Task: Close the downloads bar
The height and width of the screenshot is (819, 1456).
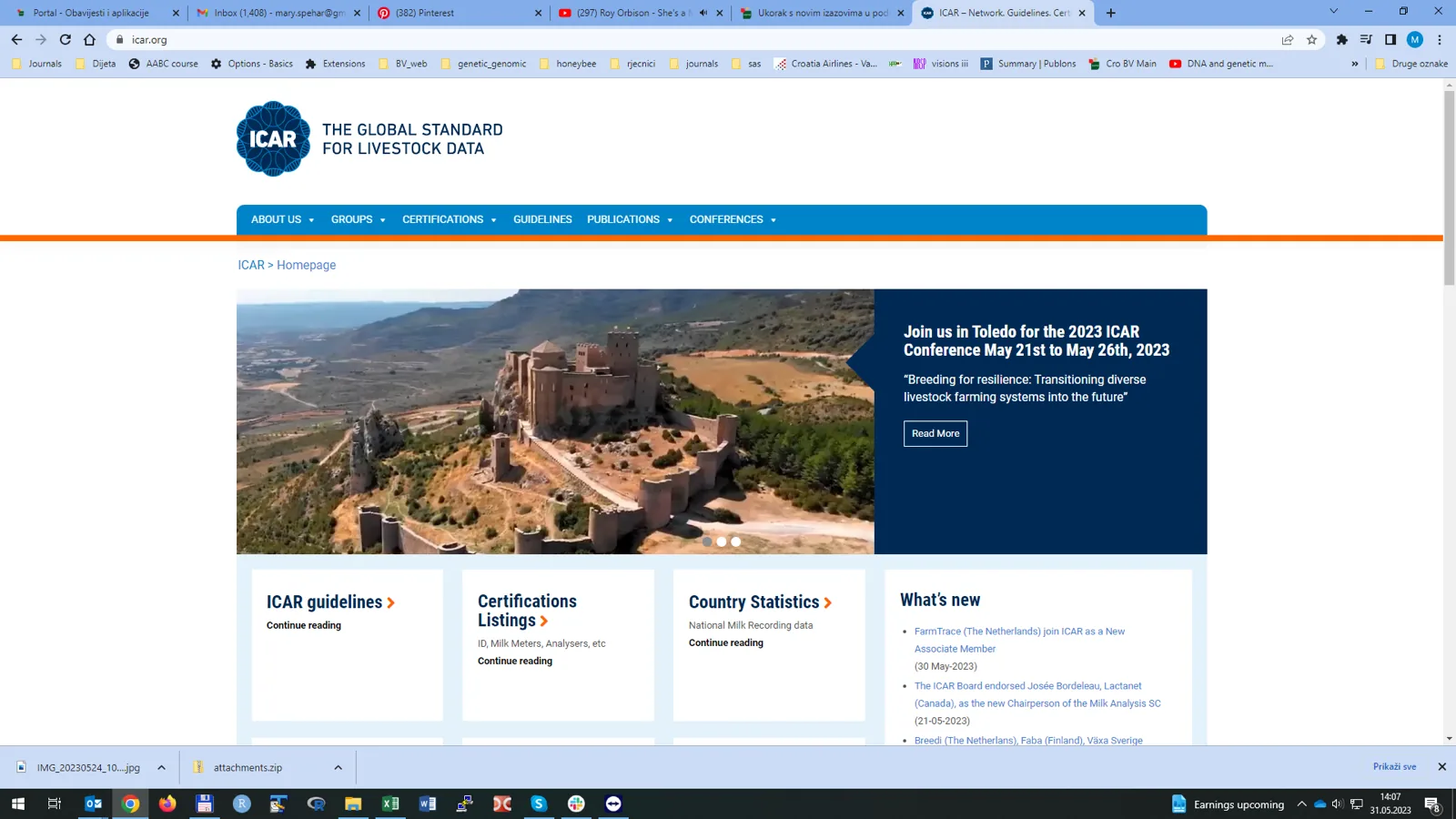Action: tap(1441, 767)
